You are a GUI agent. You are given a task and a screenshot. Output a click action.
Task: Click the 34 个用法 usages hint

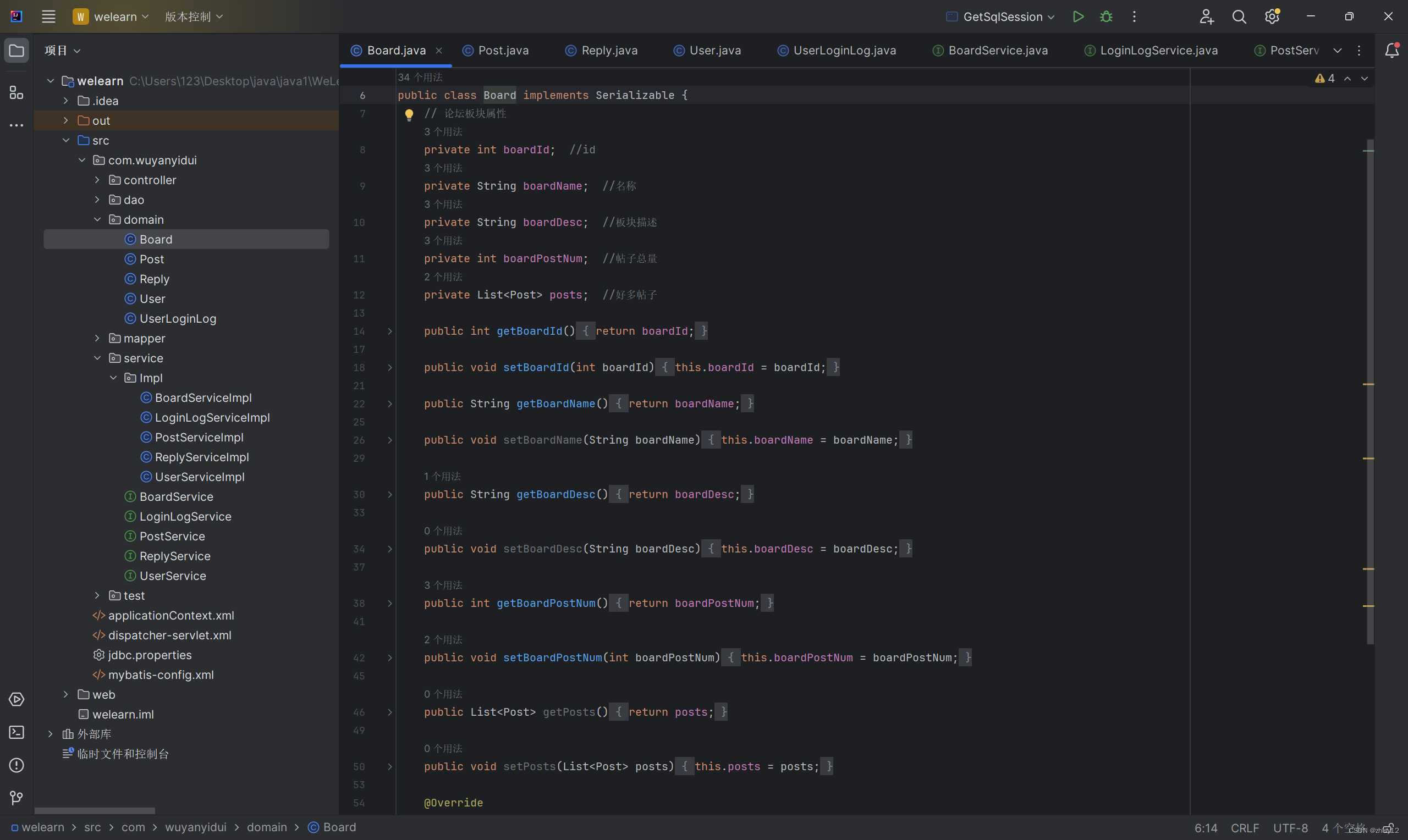point(420,77)
